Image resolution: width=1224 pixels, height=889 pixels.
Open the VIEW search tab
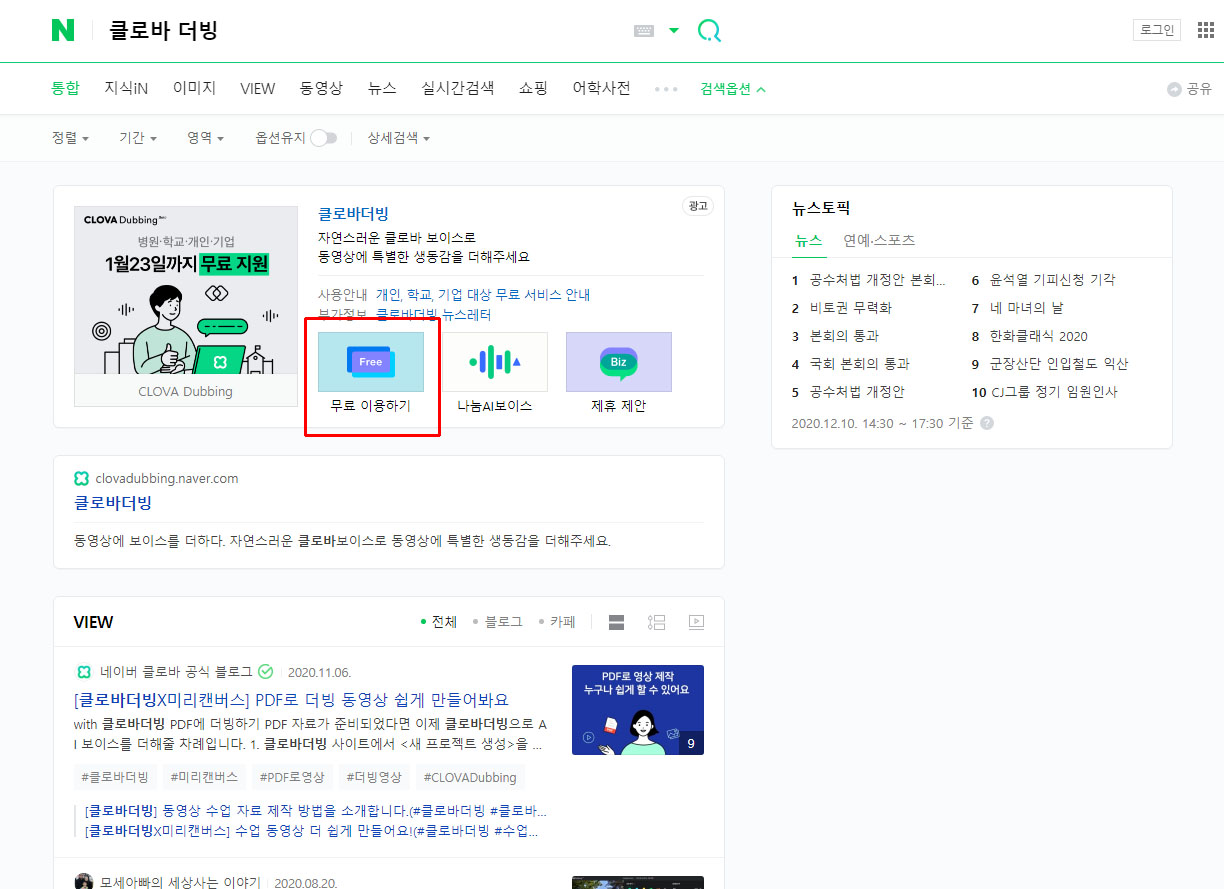[257, 88]
